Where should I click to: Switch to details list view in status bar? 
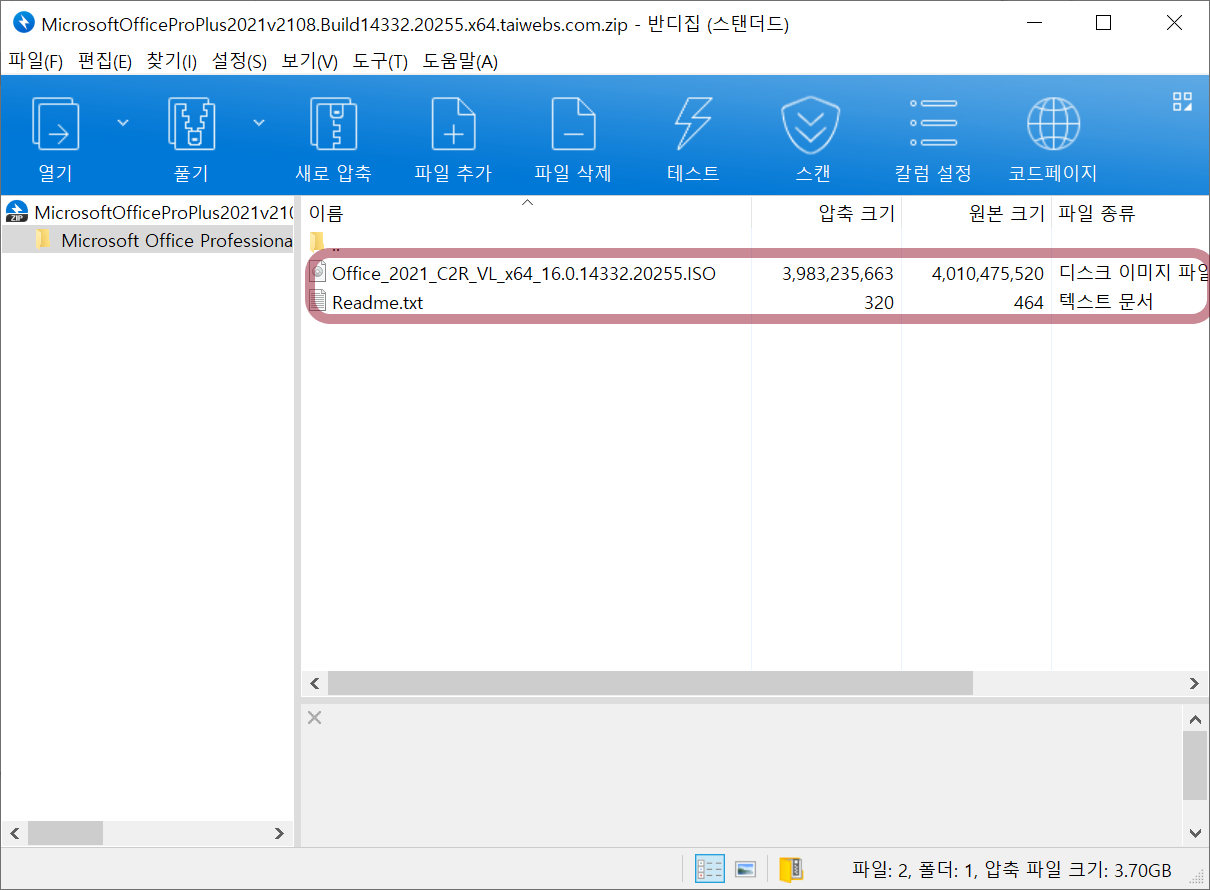pos(710,869)
